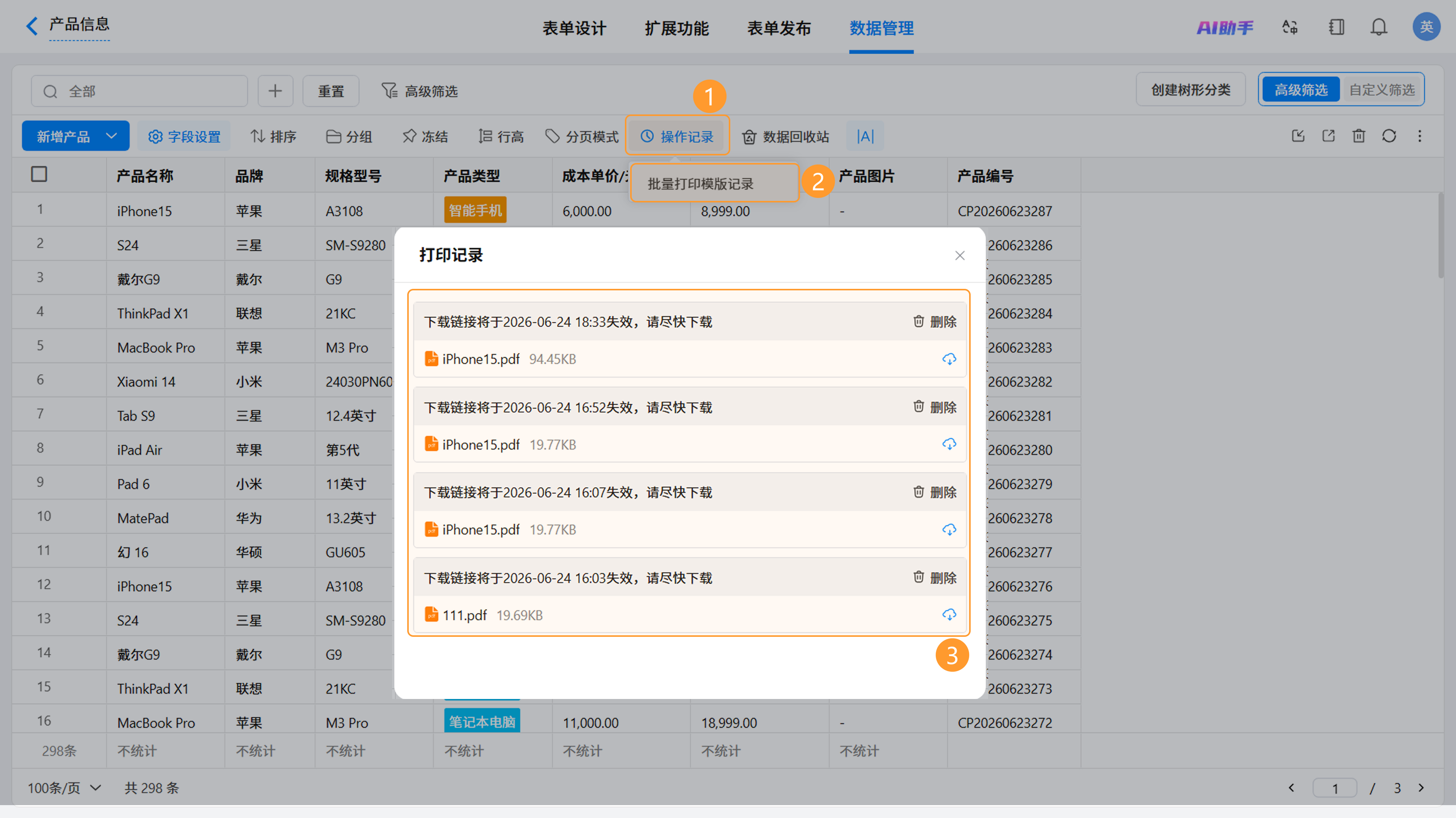Open iPhone15.pdf from 16:52 record

coord(480,445)
